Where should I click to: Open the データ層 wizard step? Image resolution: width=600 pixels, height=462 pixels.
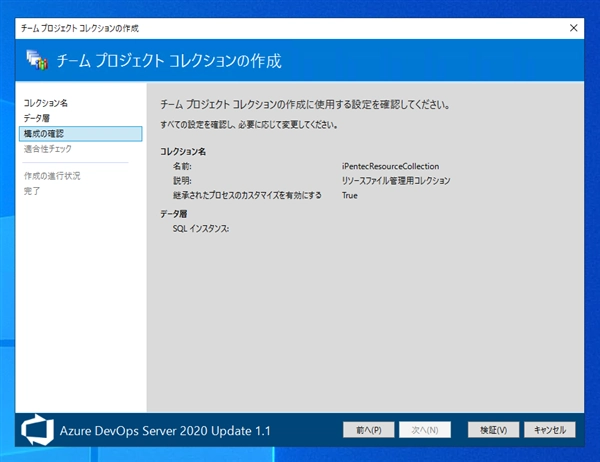37,118
